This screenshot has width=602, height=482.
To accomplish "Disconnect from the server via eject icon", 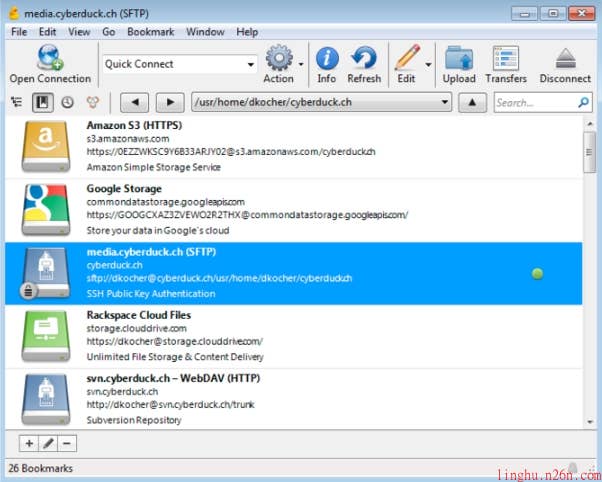I will click(x=565, y=58).
